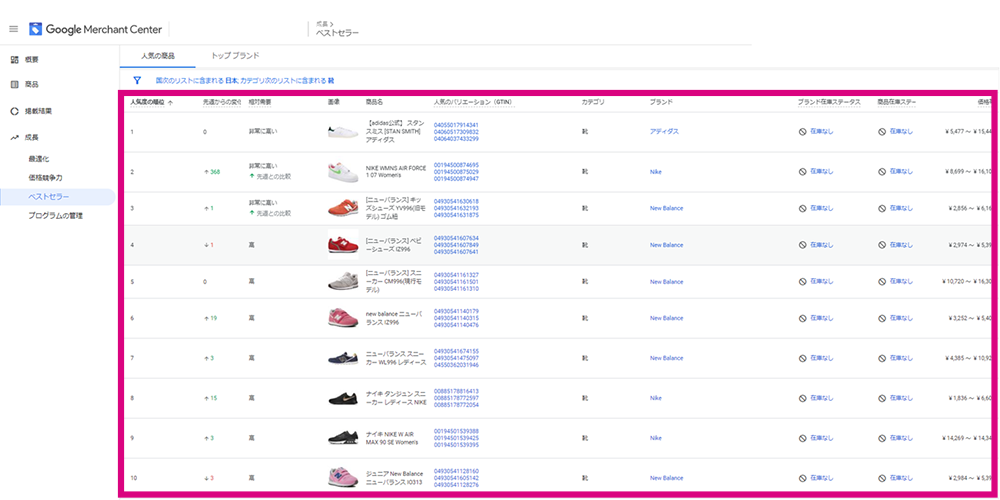Open GTIN link 04055017914341
1000x500 pixels.
(456, 125)
